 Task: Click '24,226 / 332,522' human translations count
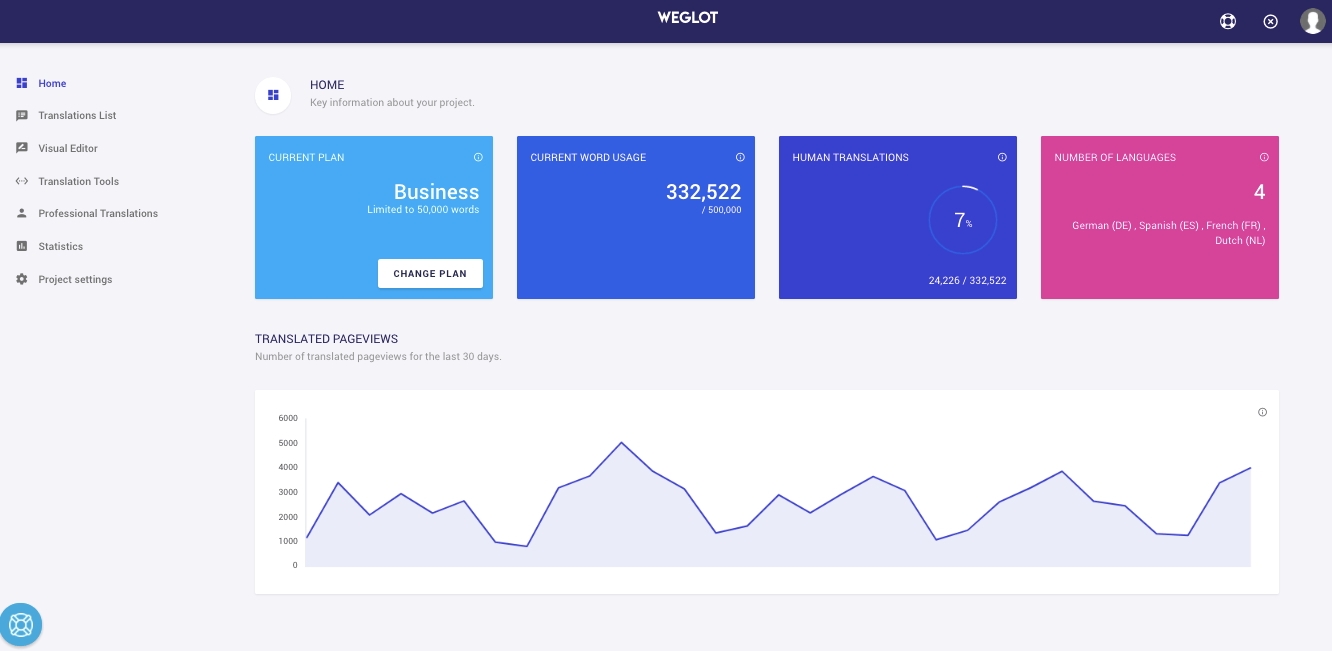(967, 281)
